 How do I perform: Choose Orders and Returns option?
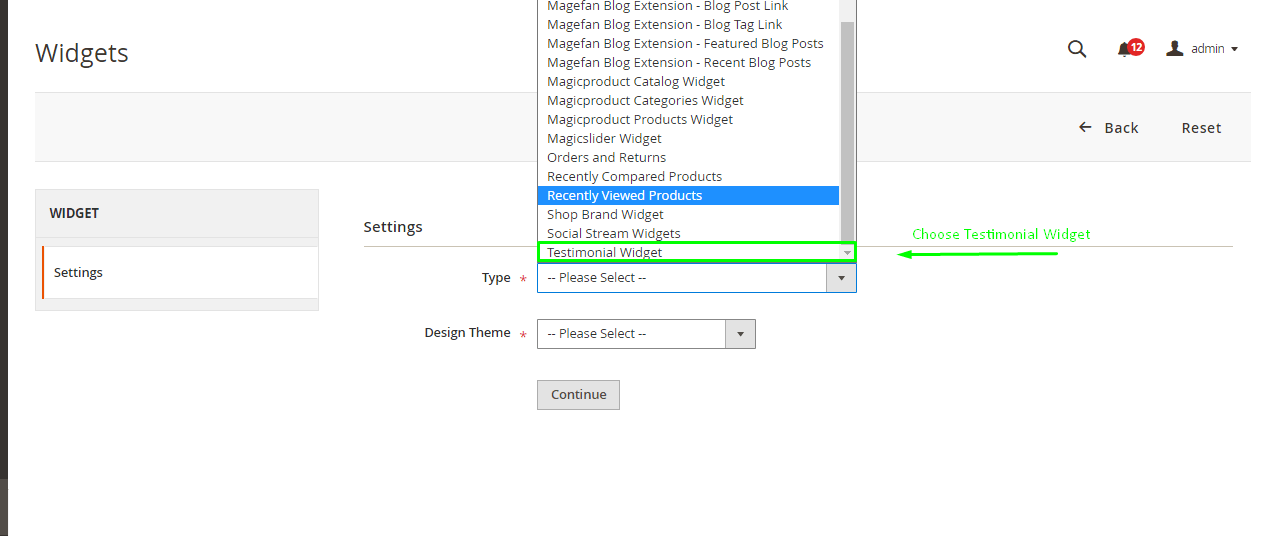pos(606,157)
